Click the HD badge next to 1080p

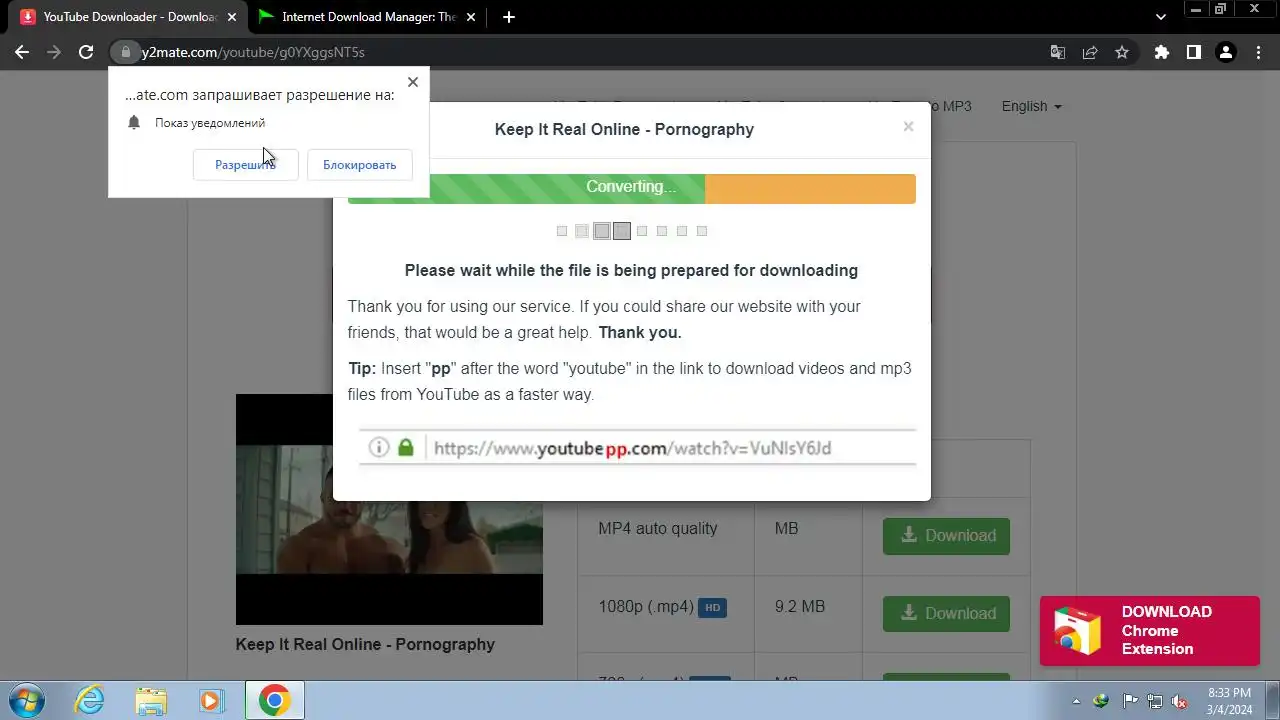[712, 607]
